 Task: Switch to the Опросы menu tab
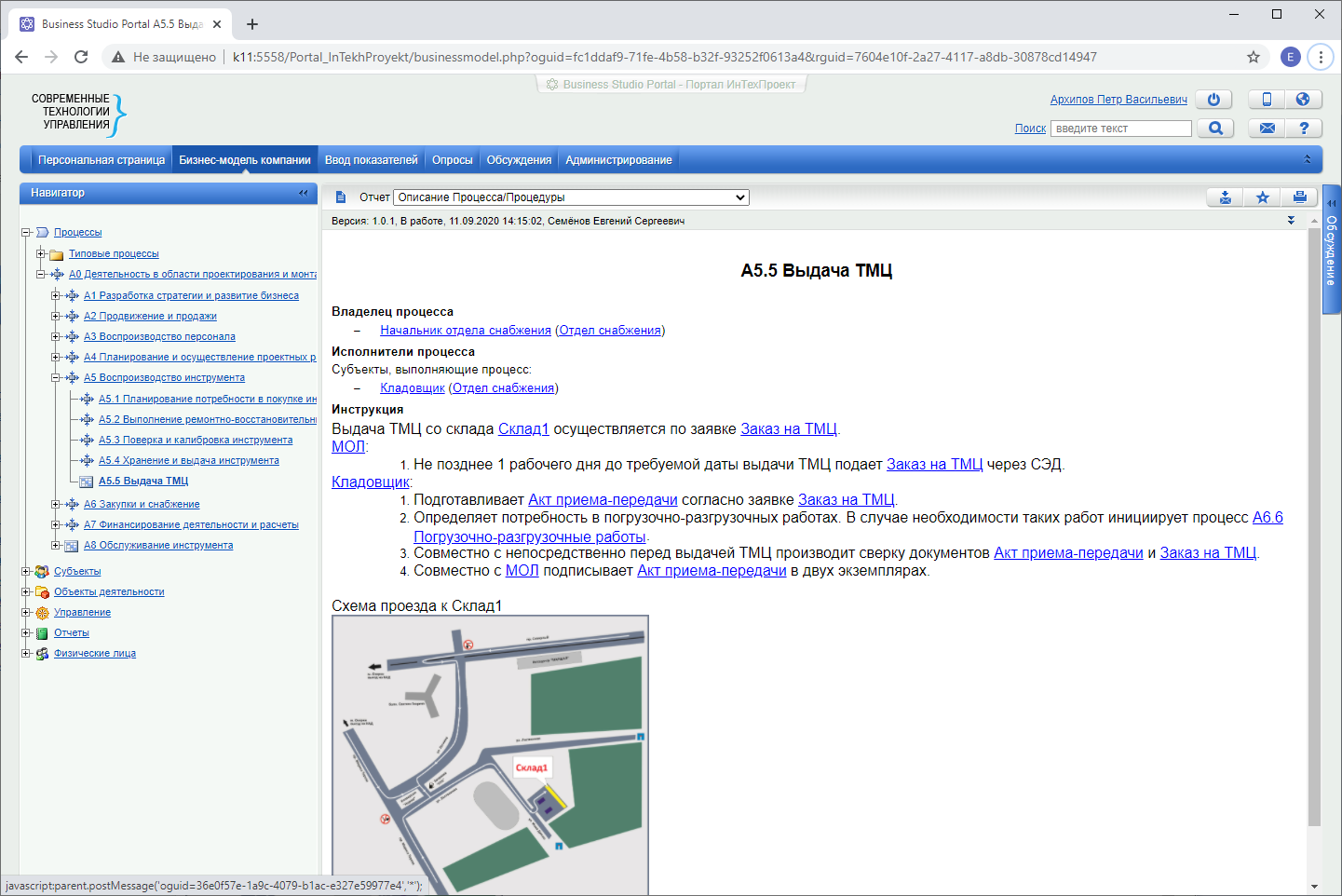(x=452, y=160)
